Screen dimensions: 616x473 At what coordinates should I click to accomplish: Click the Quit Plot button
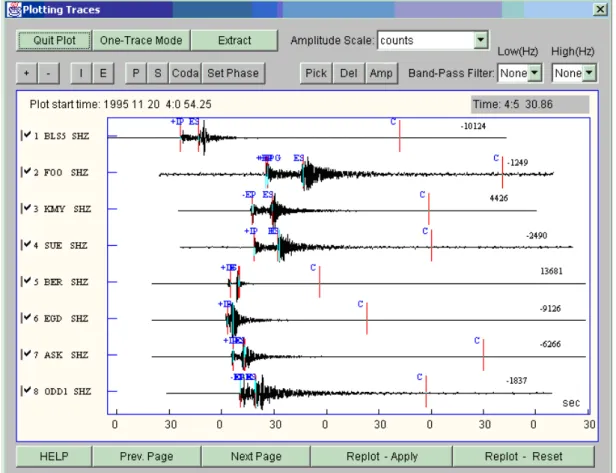click(54, 40)
